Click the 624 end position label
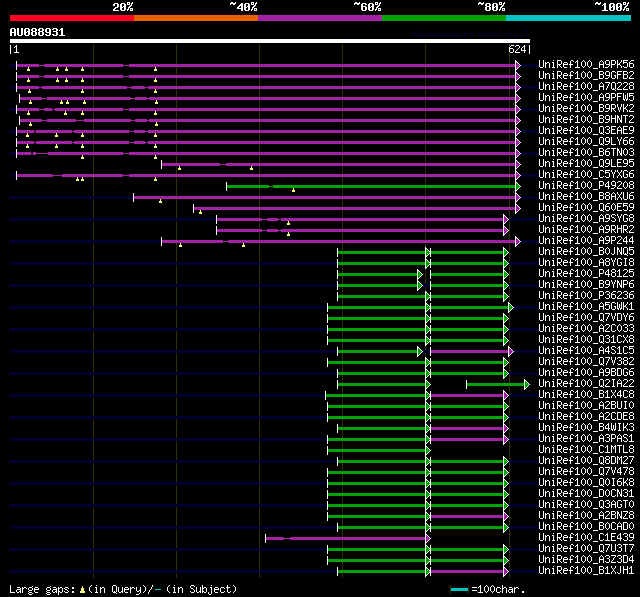The image size is (640, 597). pyautogui.click(x=517, y=49)
